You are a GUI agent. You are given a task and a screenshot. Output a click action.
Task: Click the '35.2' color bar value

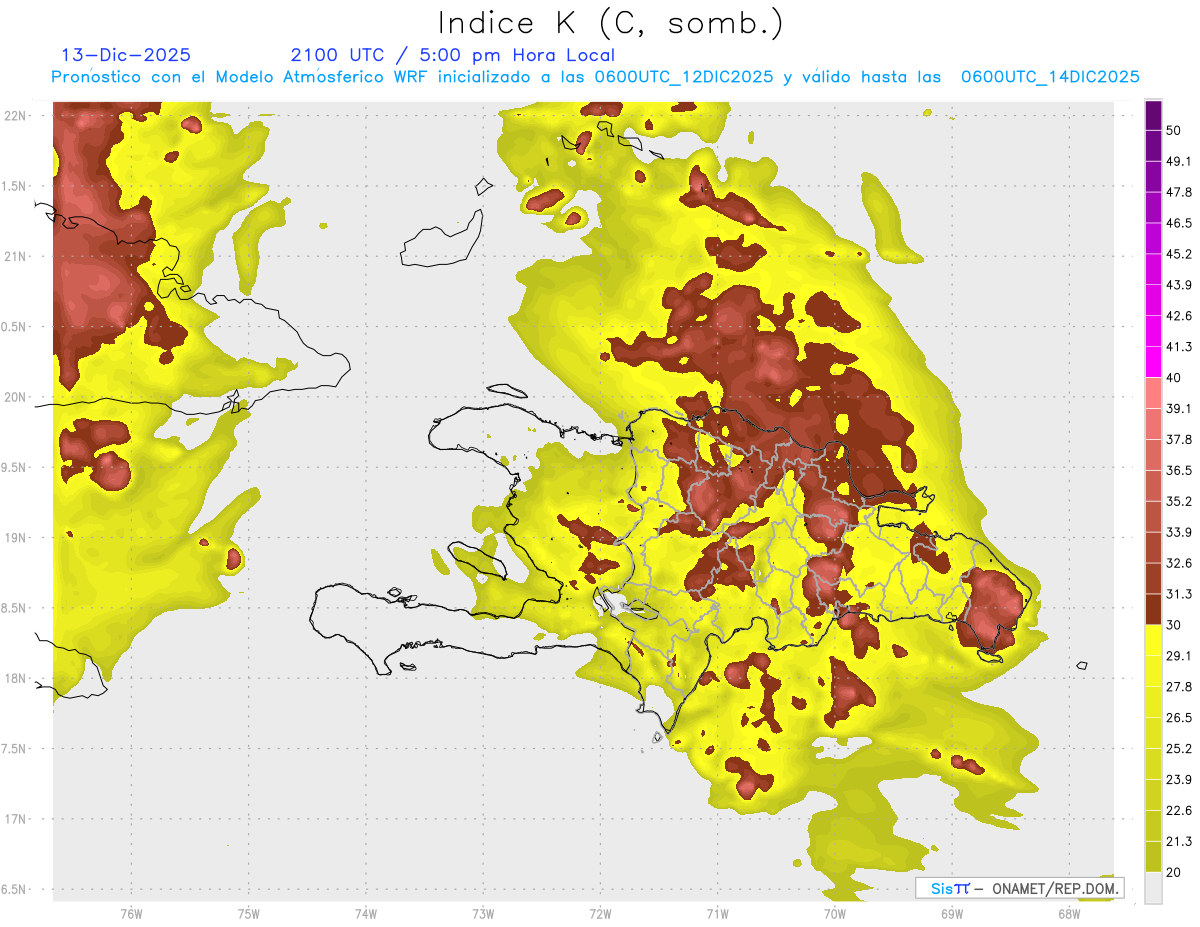pyautogui.click(x=1179, y=501)
